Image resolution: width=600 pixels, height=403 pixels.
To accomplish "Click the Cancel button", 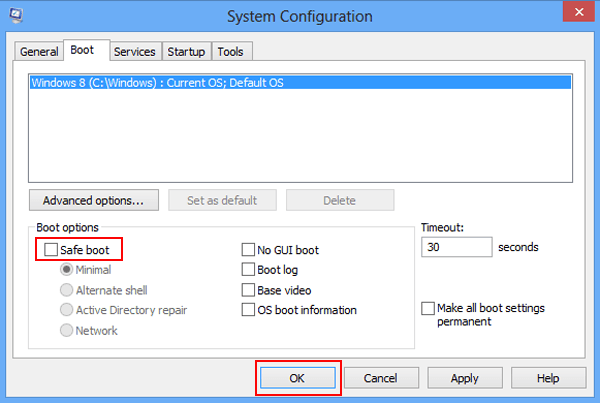I will (380, 379).
